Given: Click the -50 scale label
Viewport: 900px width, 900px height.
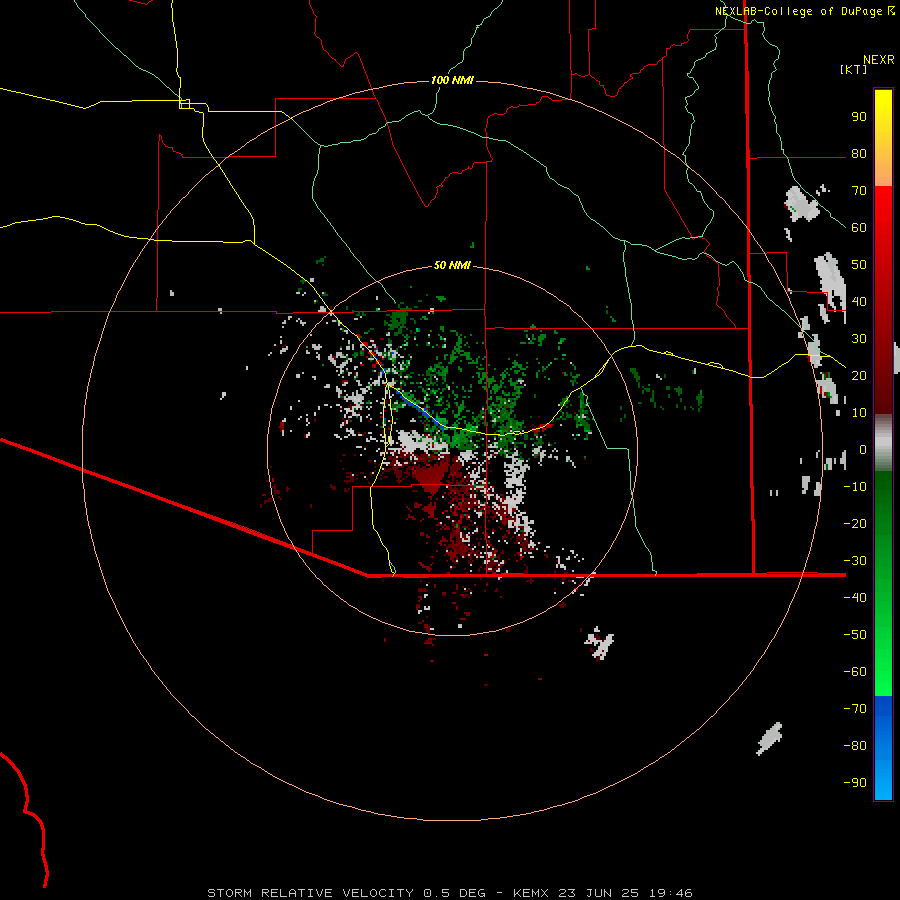Looking at the screenshot, I should (x=855, y=635).
